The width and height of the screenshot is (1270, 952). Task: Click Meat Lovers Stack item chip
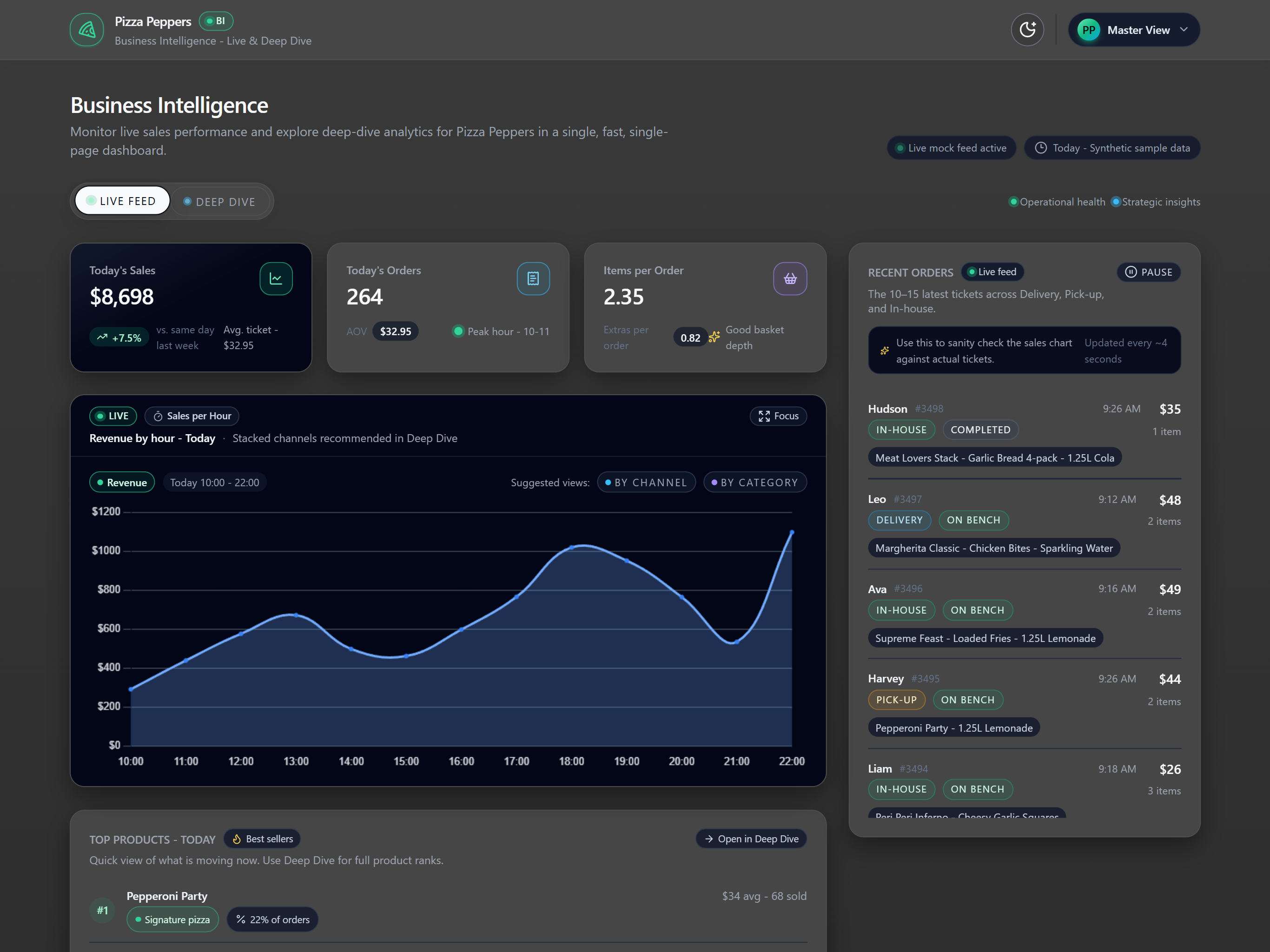click(994, 458)
